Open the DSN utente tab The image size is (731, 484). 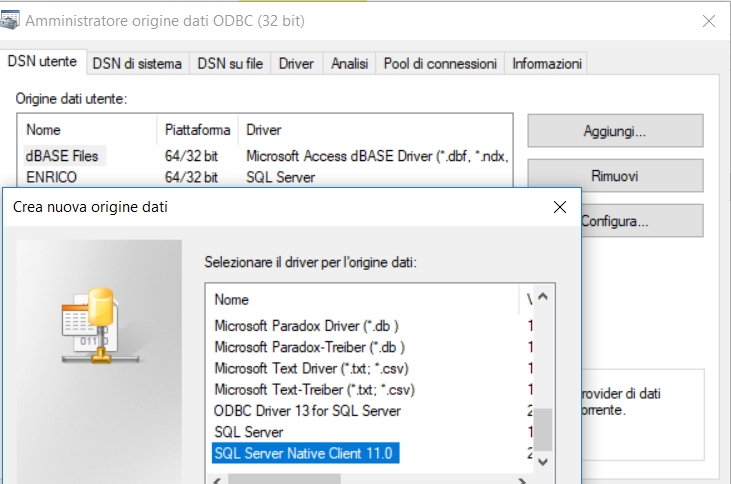[x=42, y=62]
